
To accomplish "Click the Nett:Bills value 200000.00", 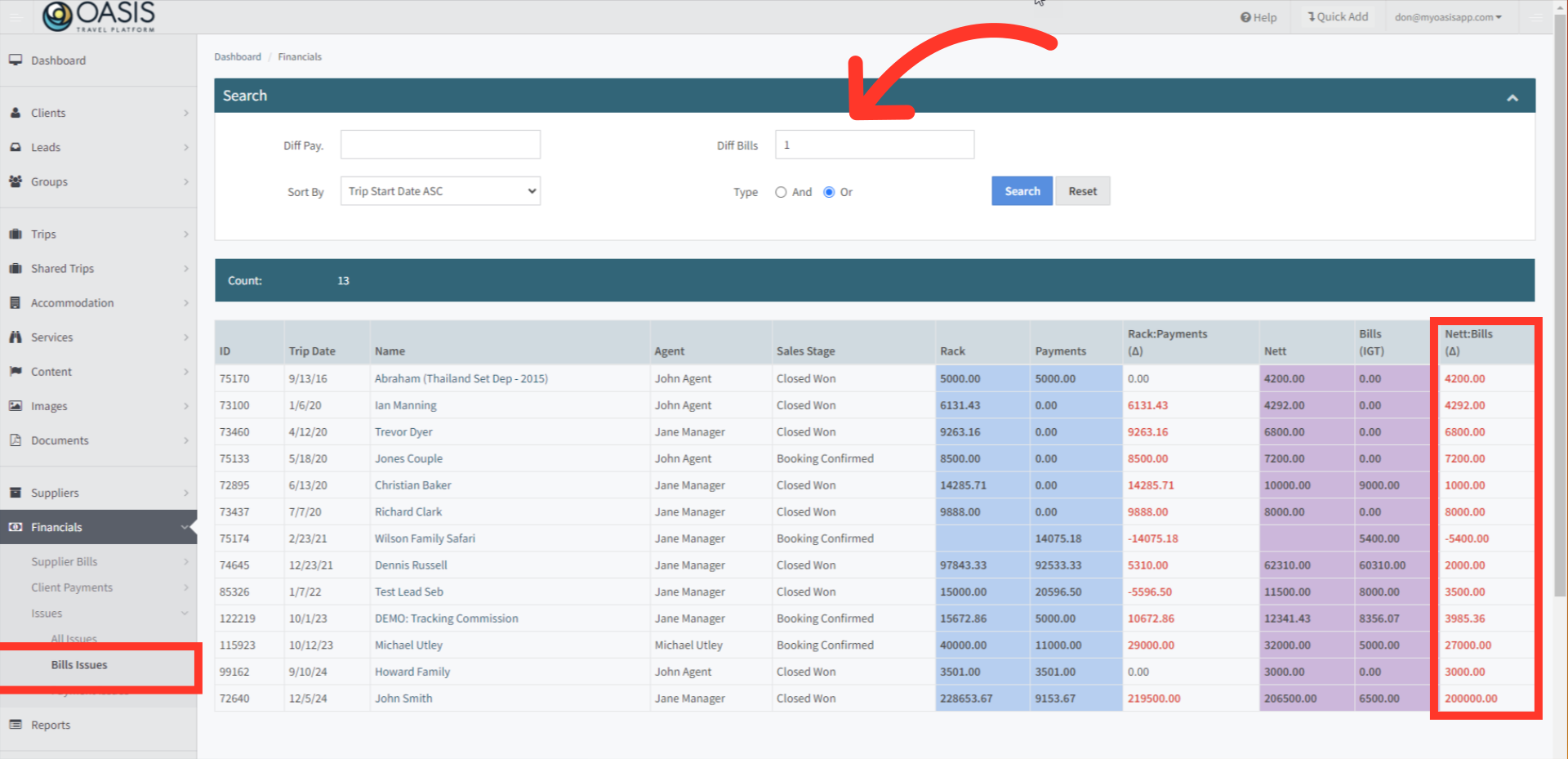I will (x=1471, y=699).
